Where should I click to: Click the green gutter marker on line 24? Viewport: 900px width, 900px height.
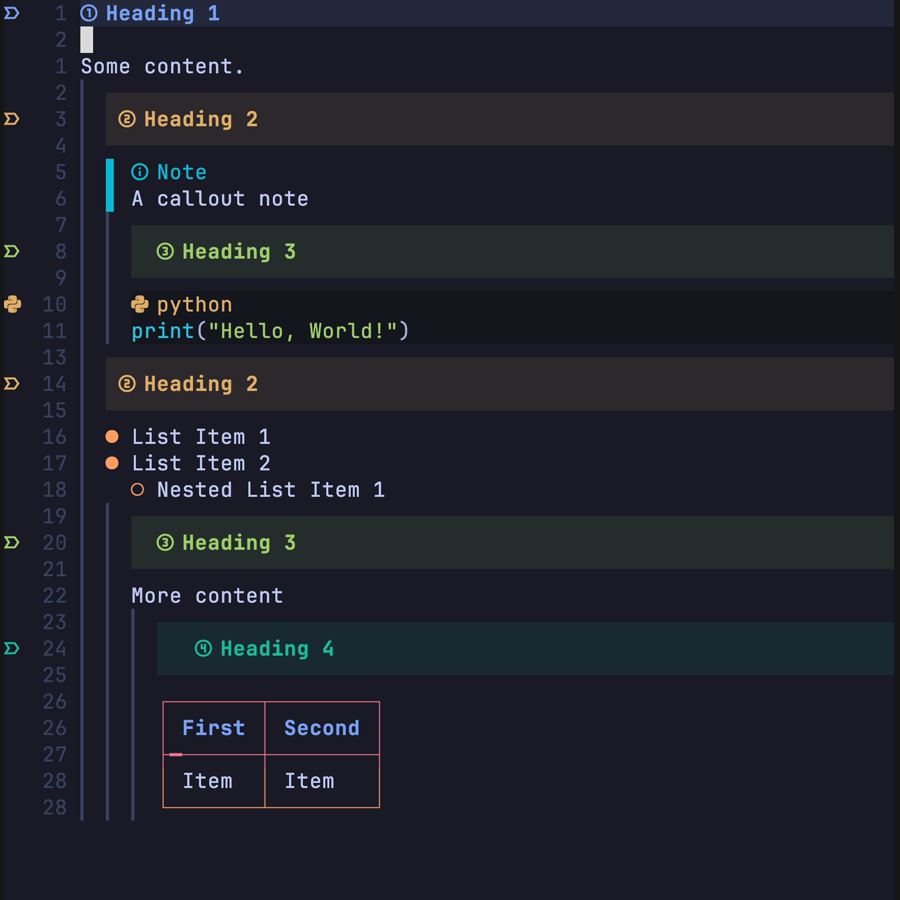(12, 649)
